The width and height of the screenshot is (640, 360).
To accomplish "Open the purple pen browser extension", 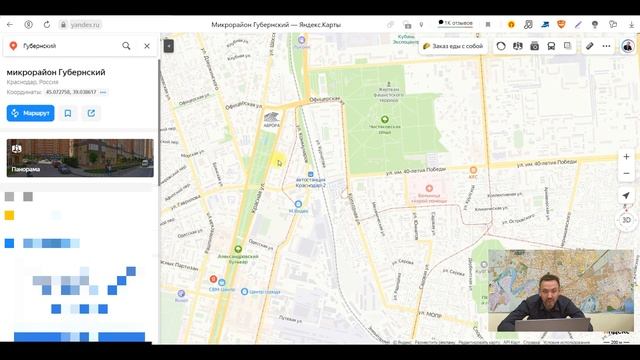I will tap(578, 24).
